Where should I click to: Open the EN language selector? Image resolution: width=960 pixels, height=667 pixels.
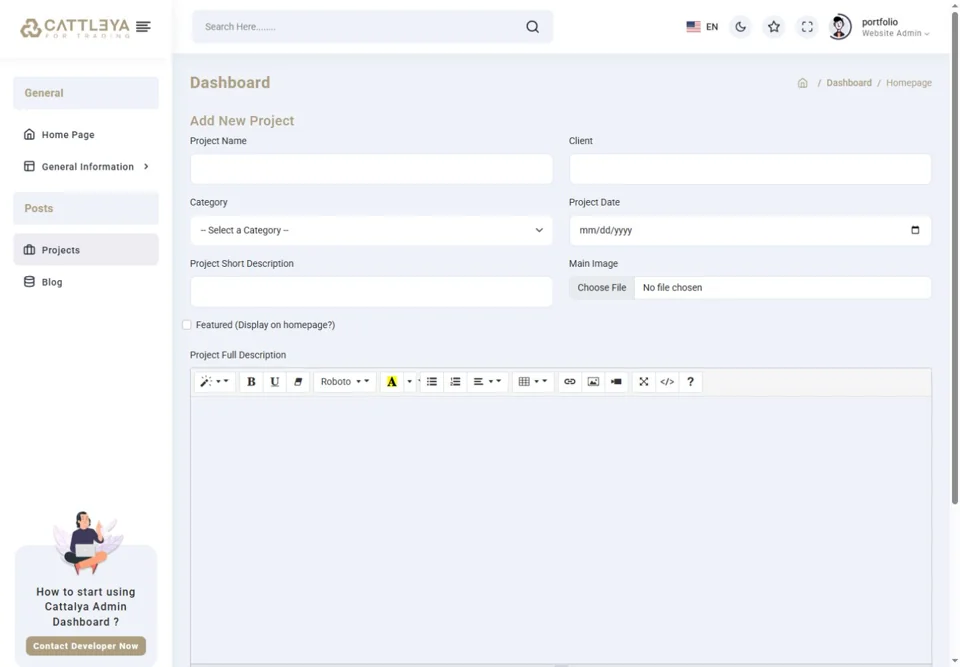(x=702, y=26)
